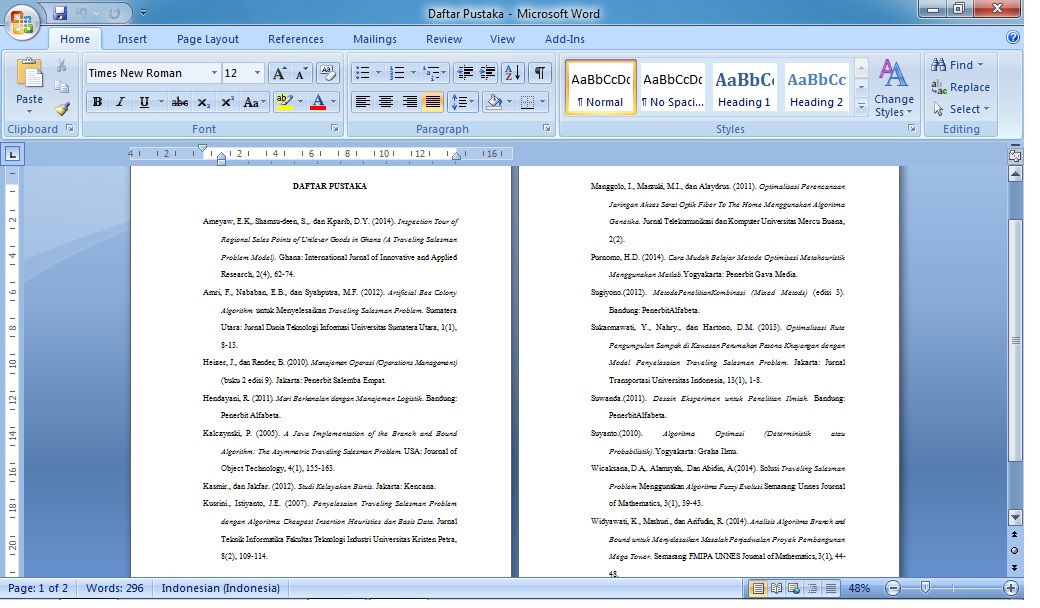Click the zoom slider thumb
1040x608 pixels.
(x=925, y=587)
